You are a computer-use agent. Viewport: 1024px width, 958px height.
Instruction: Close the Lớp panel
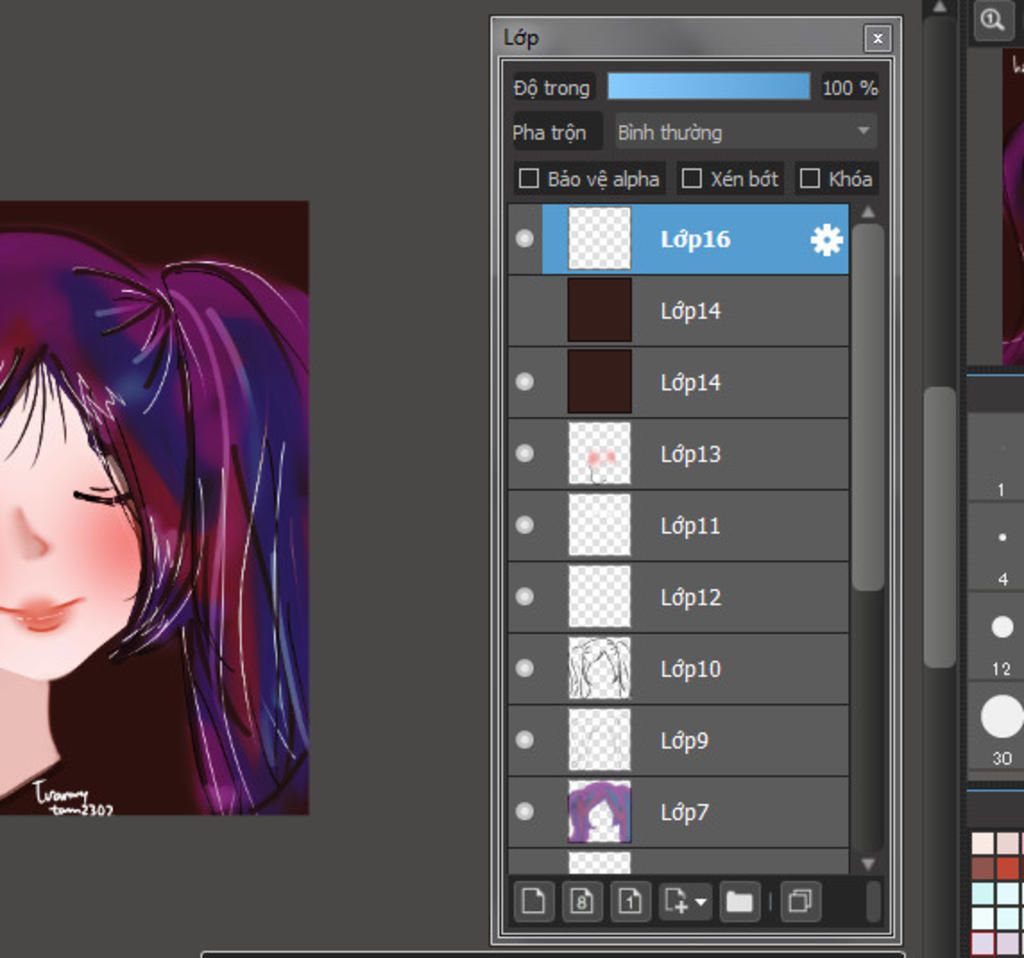click(878, 39)
